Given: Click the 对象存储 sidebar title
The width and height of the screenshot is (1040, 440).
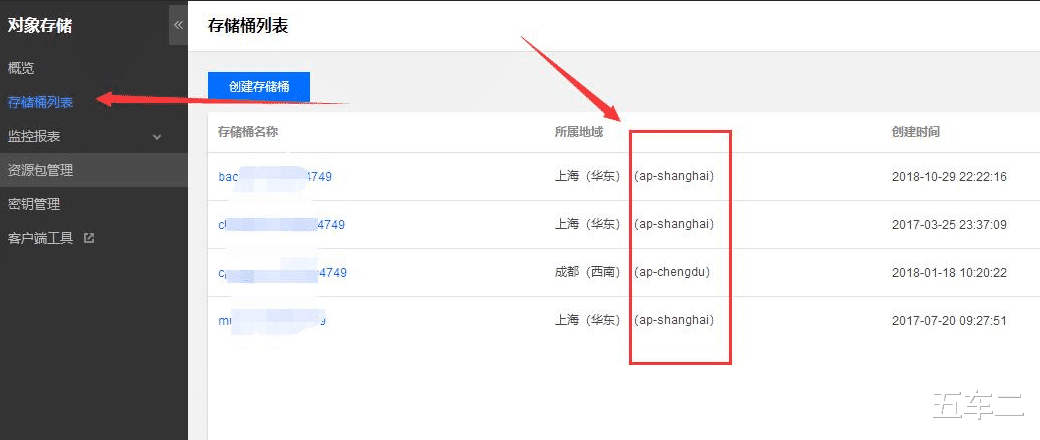Looking at the screenshot, I should click(x=40, y=26).
